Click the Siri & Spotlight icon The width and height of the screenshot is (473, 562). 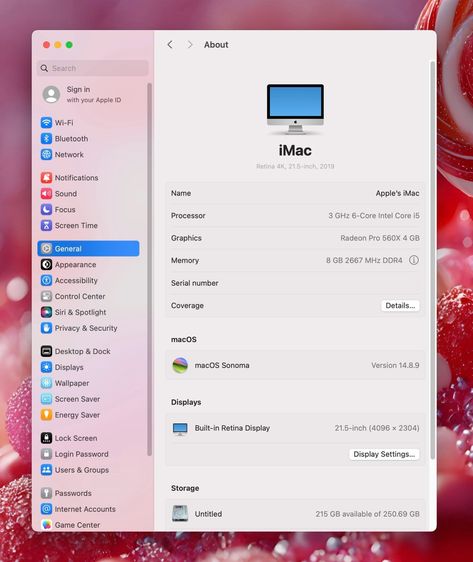point(46,312)
